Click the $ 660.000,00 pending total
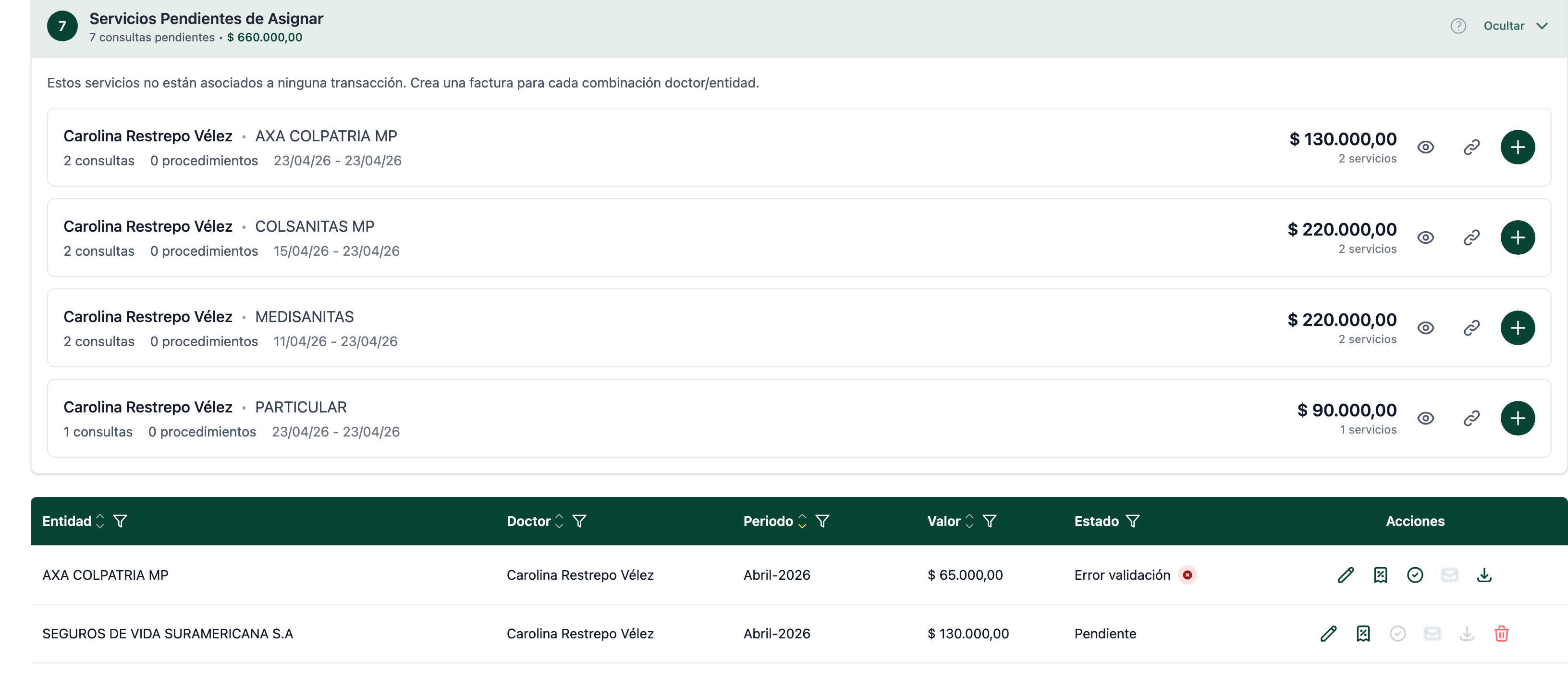1568x673 pixels. (265, 38)
